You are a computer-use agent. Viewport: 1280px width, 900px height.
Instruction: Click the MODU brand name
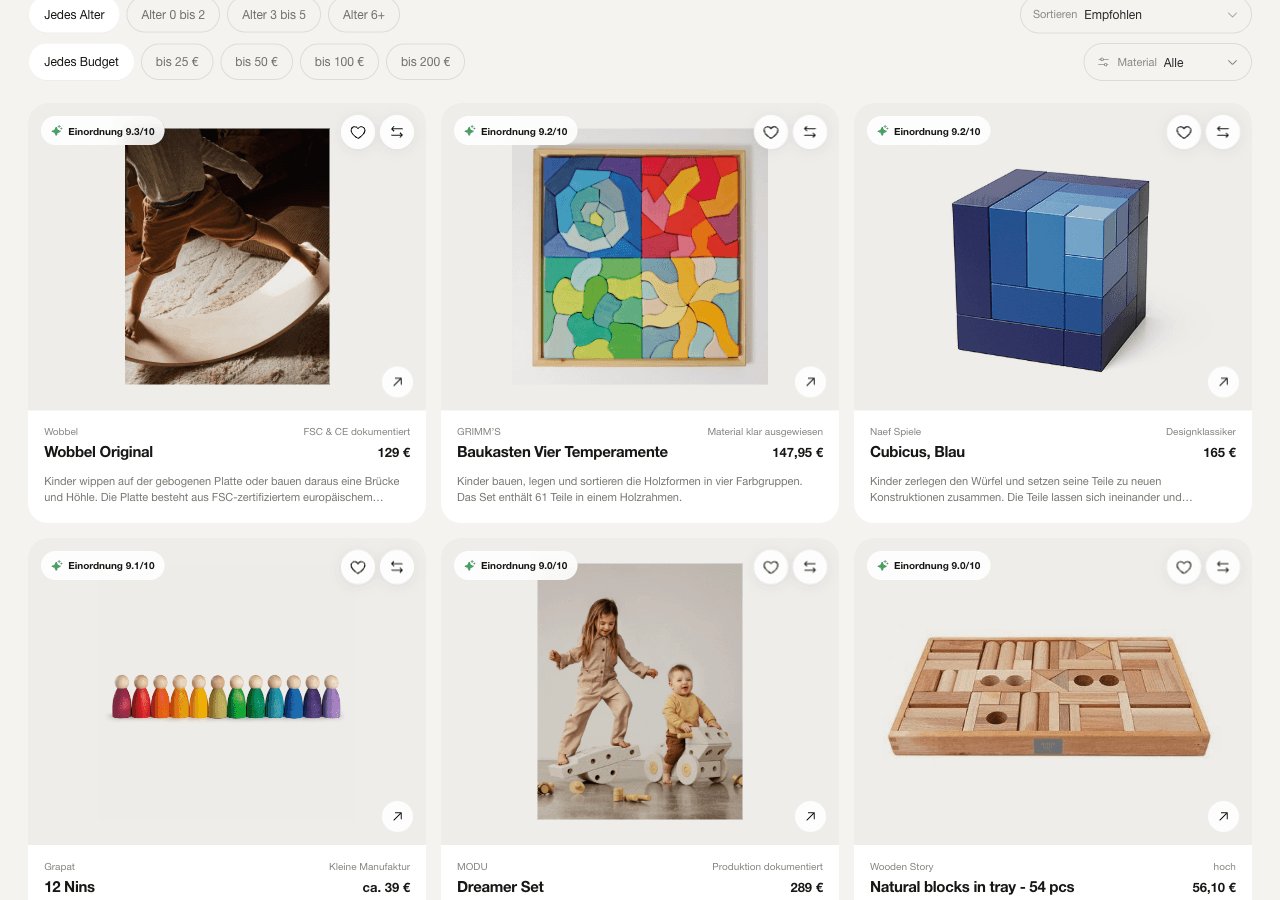[x=472, y=867]
